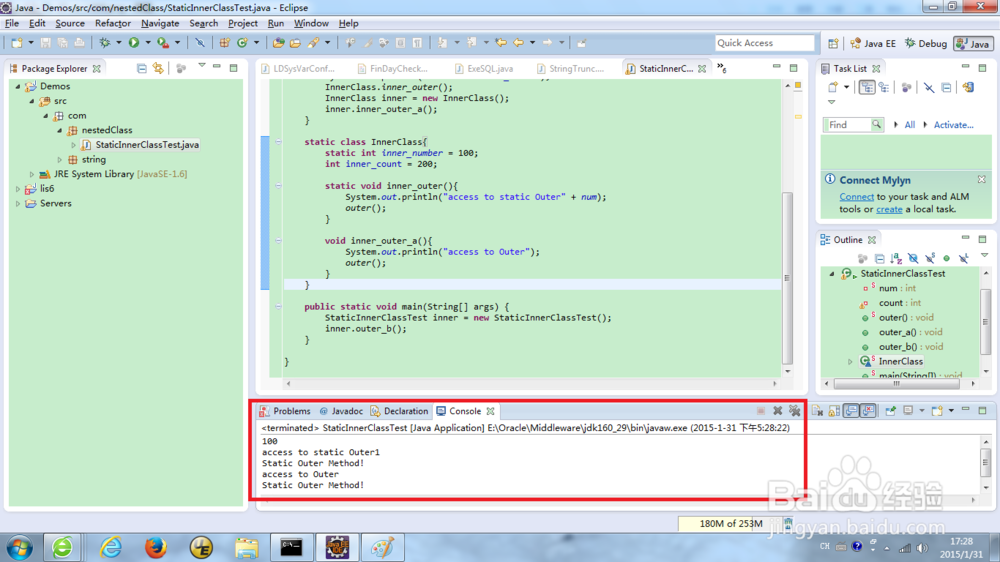Click Internet Explorer icon on taskbar

110,547
